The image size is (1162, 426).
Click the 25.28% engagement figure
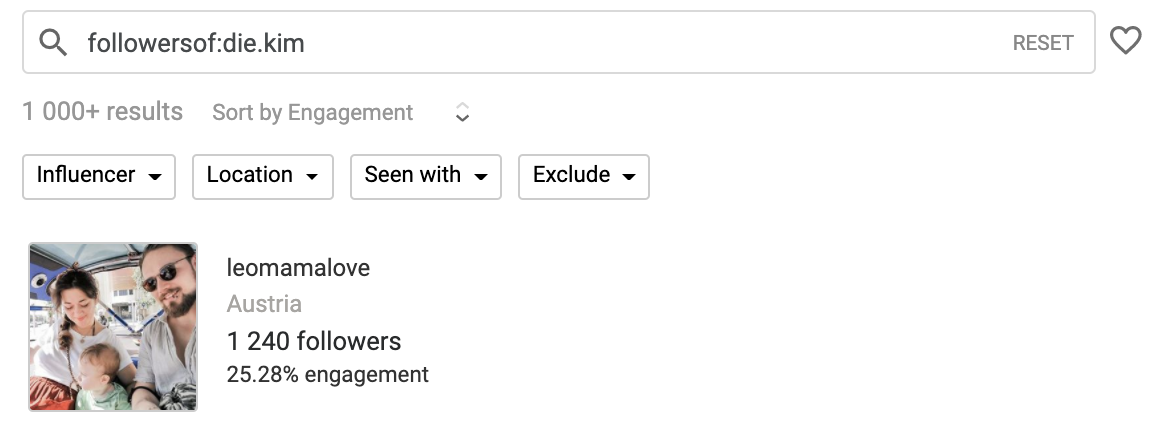click(x=328, y=374)
